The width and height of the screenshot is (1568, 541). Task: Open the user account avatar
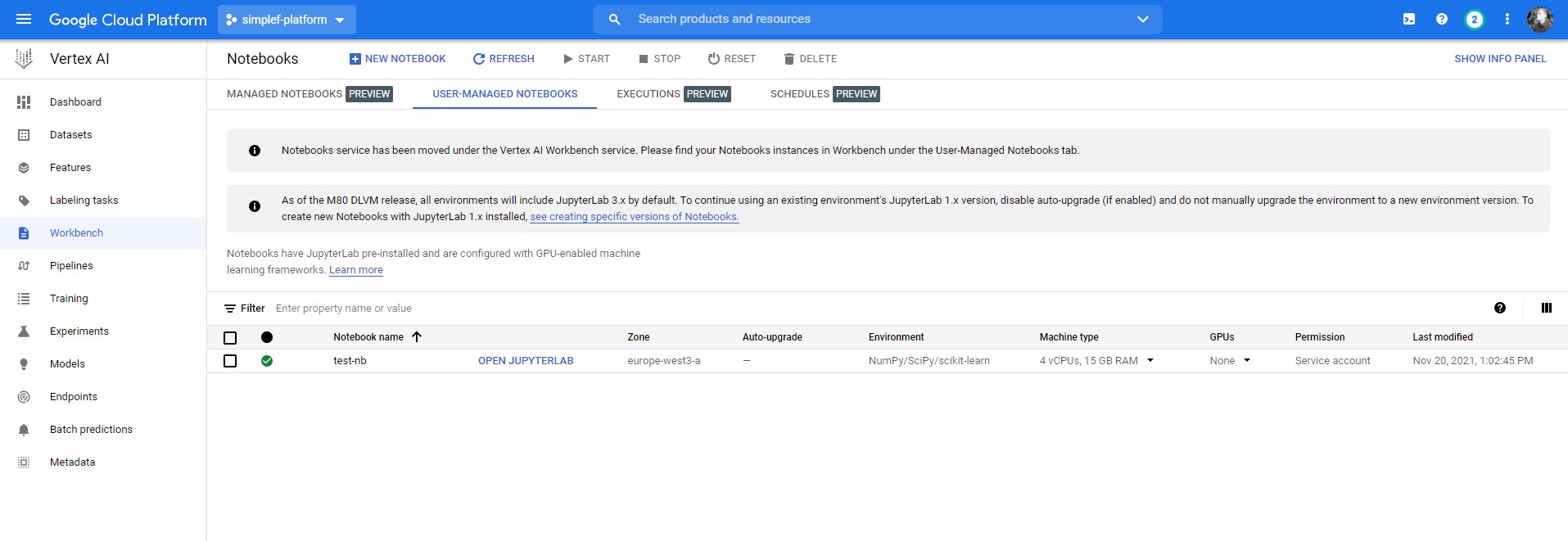coord(1539,19)
